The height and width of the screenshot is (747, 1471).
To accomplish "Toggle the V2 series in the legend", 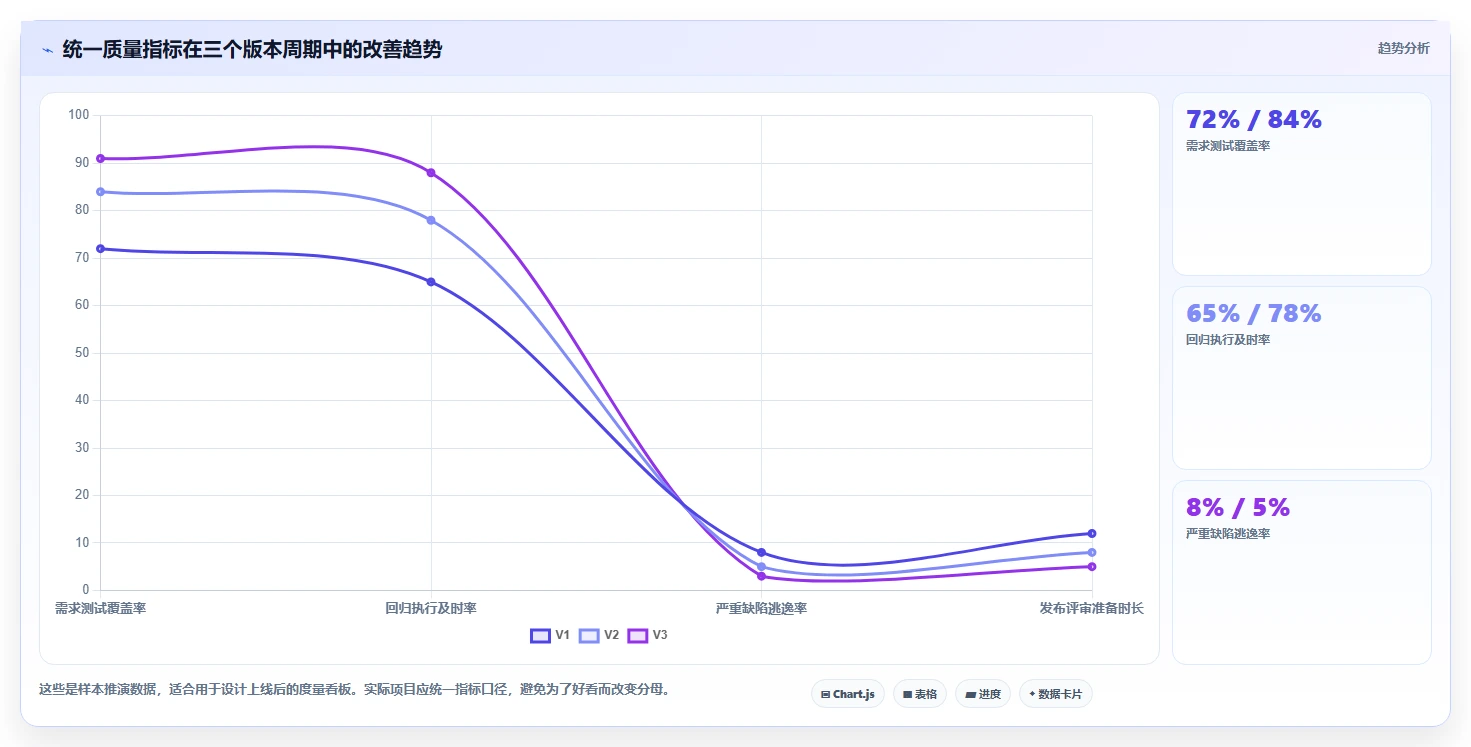I will pyautogui.click(x=599, y=635).
